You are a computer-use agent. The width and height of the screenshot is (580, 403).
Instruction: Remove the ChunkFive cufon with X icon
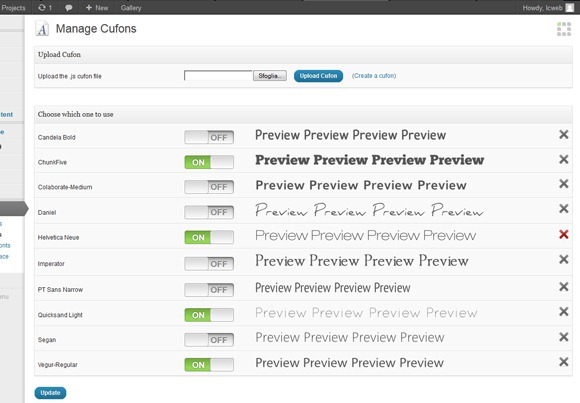tap(563, 159)
